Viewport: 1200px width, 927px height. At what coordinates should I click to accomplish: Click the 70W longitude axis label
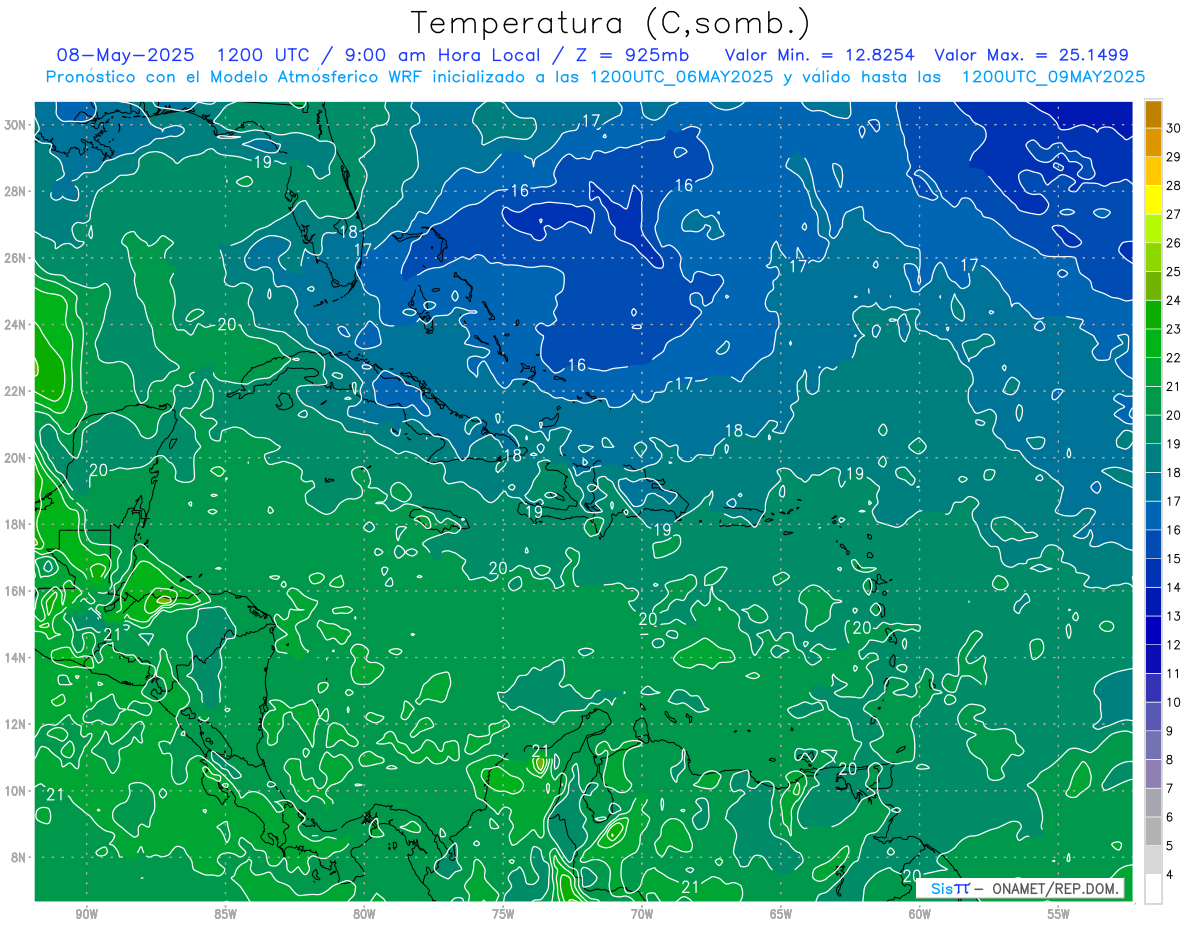point(642,913)
